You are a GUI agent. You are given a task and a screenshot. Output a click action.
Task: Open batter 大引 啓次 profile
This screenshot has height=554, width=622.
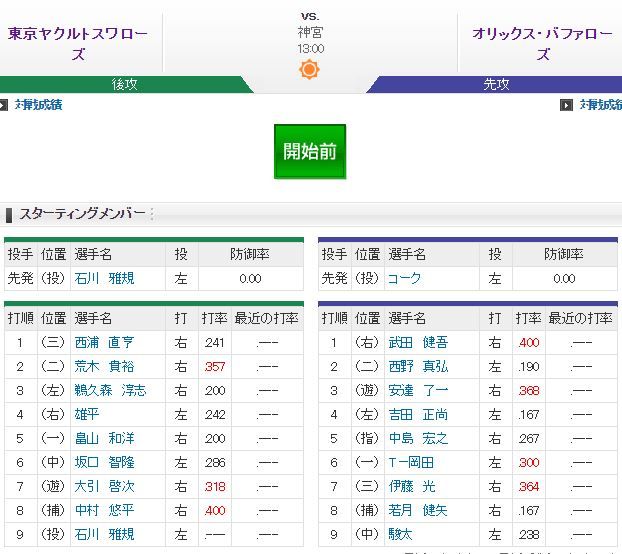(x=104, y=487)
